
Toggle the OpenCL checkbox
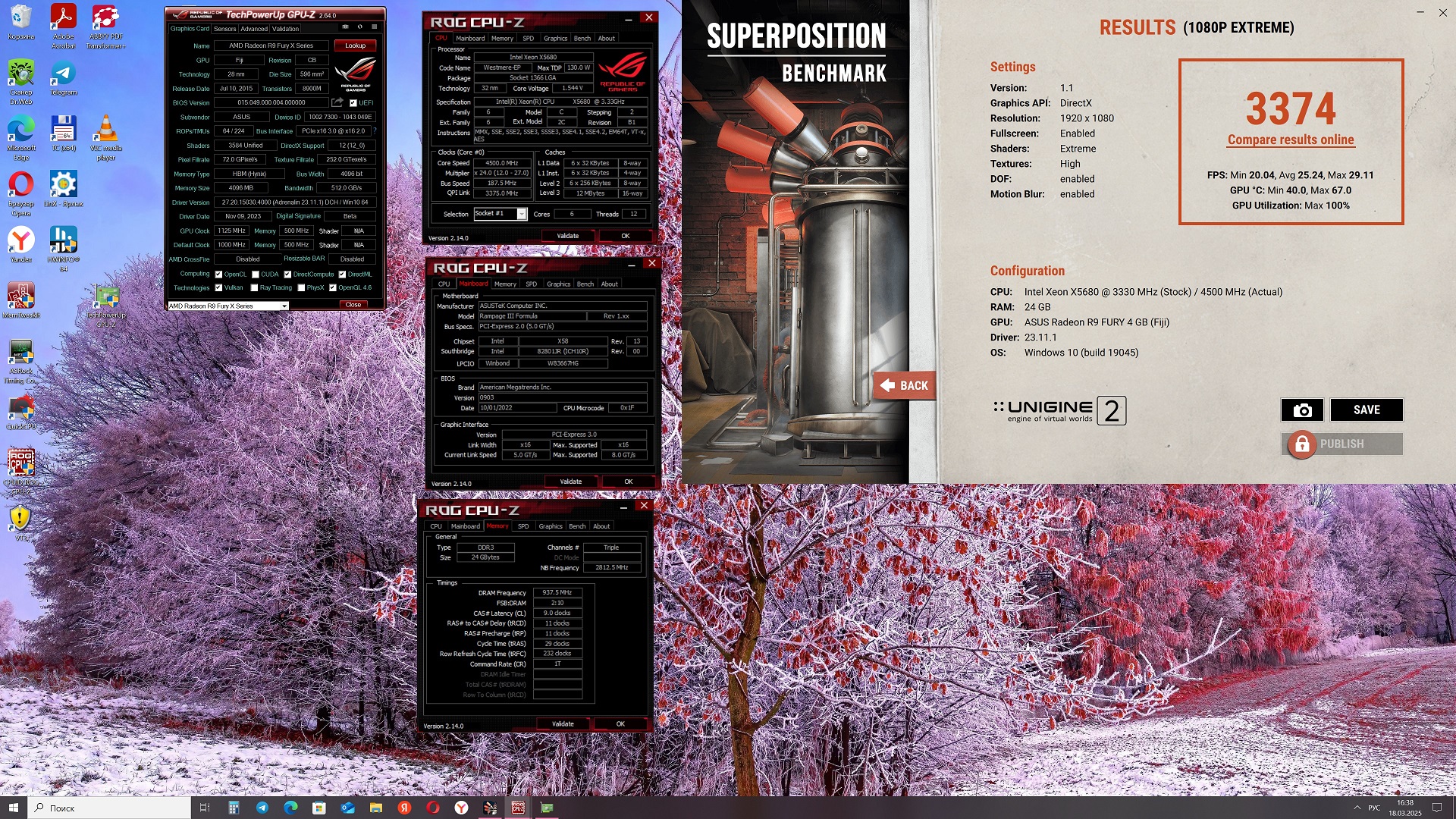[x=218, y=275]
